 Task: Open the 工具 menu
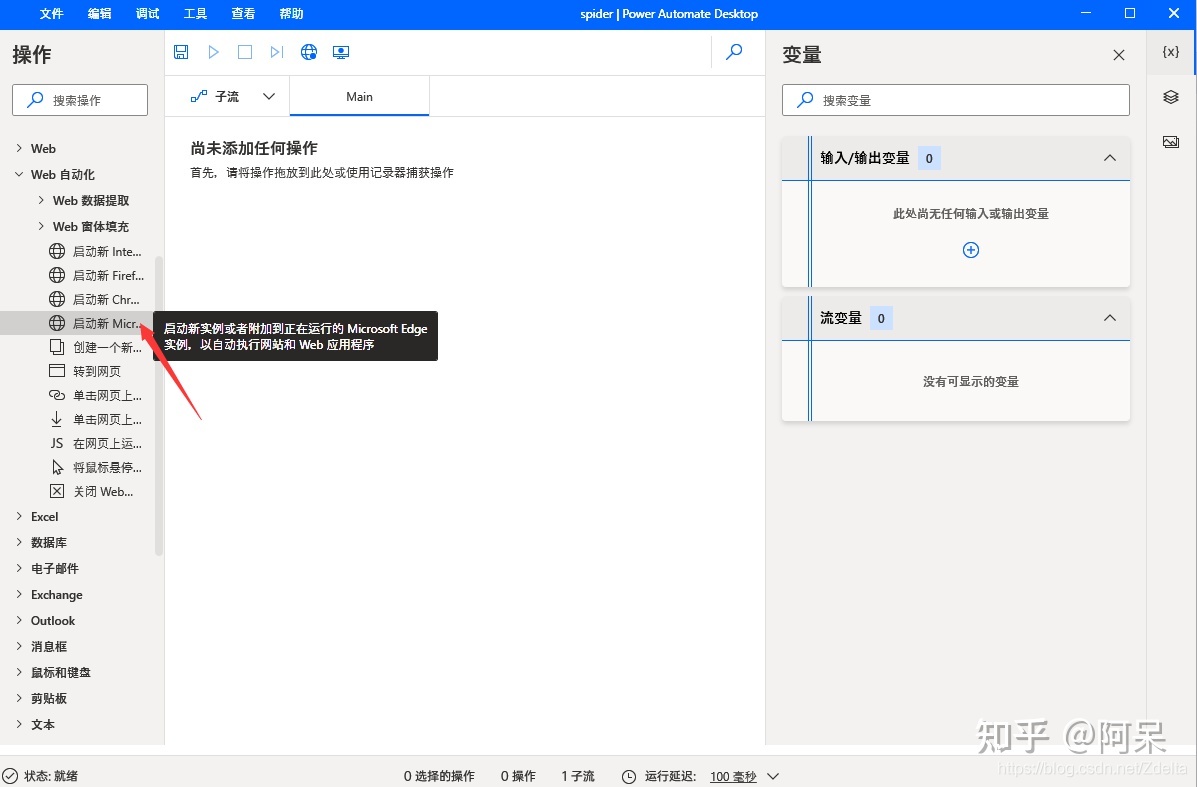195,14
